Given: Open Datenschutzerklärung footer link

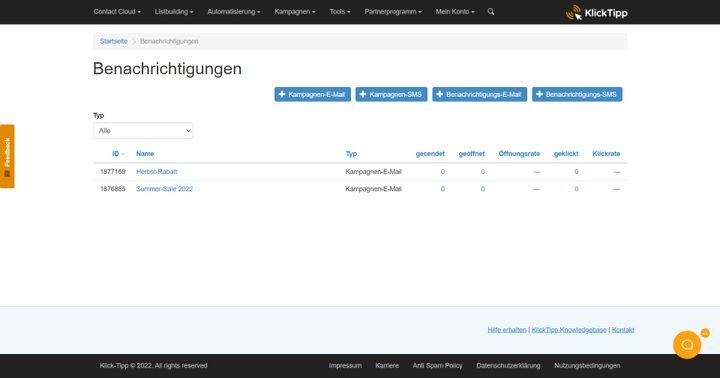Looking at the screenshot, I should (508, 366).
